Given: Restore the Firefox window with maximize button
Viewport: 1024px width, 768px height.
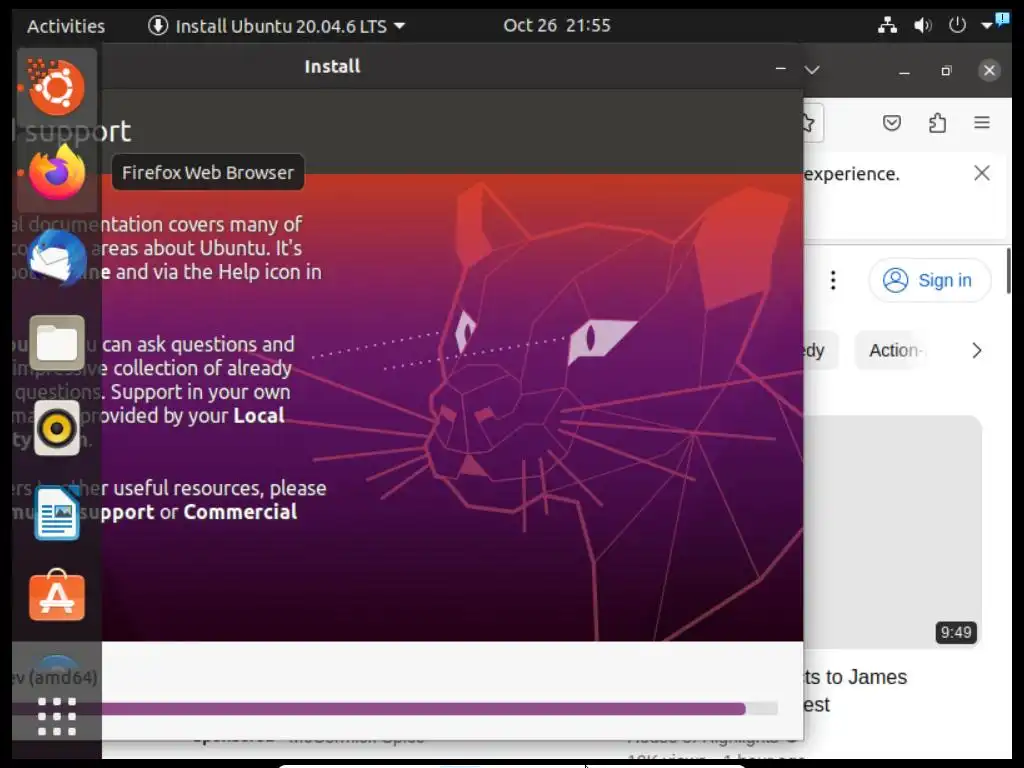Looking at the screenshot, I should click(x=946, y=71).
